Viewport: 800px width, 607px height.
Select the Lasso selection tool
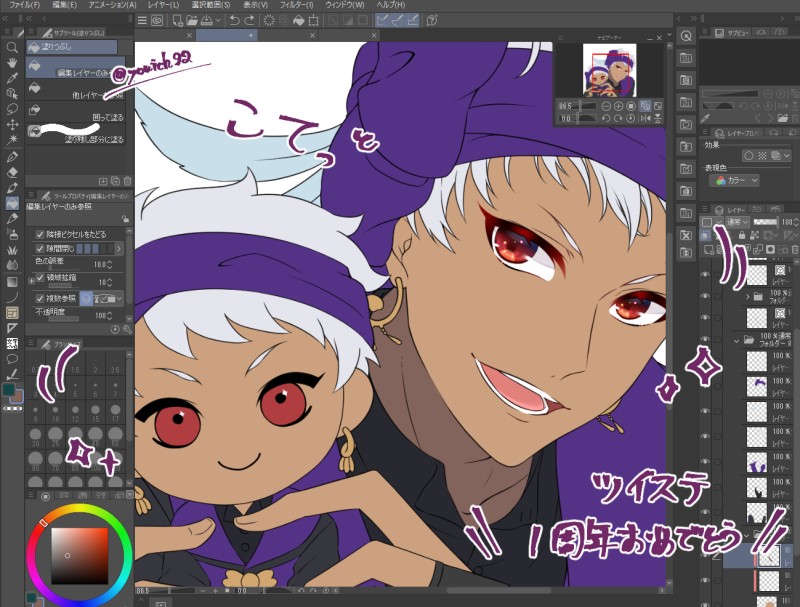(12, 109)
